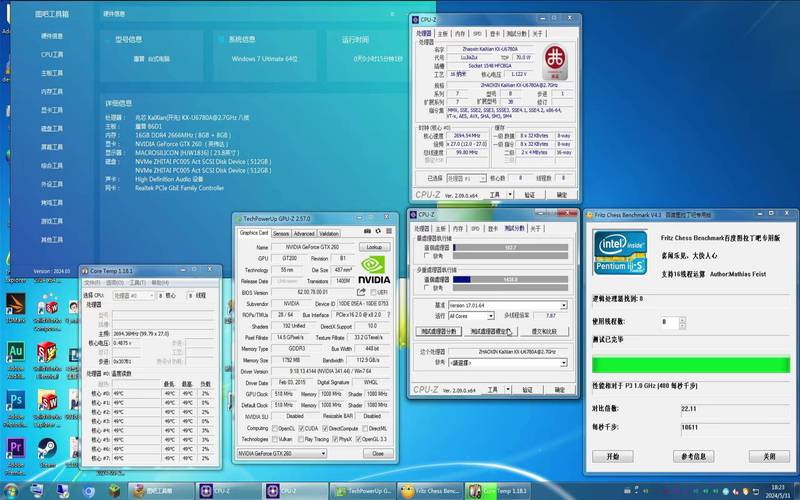Click the Windows Start button
Screen dimensions: 800x500
pos(10,491)
